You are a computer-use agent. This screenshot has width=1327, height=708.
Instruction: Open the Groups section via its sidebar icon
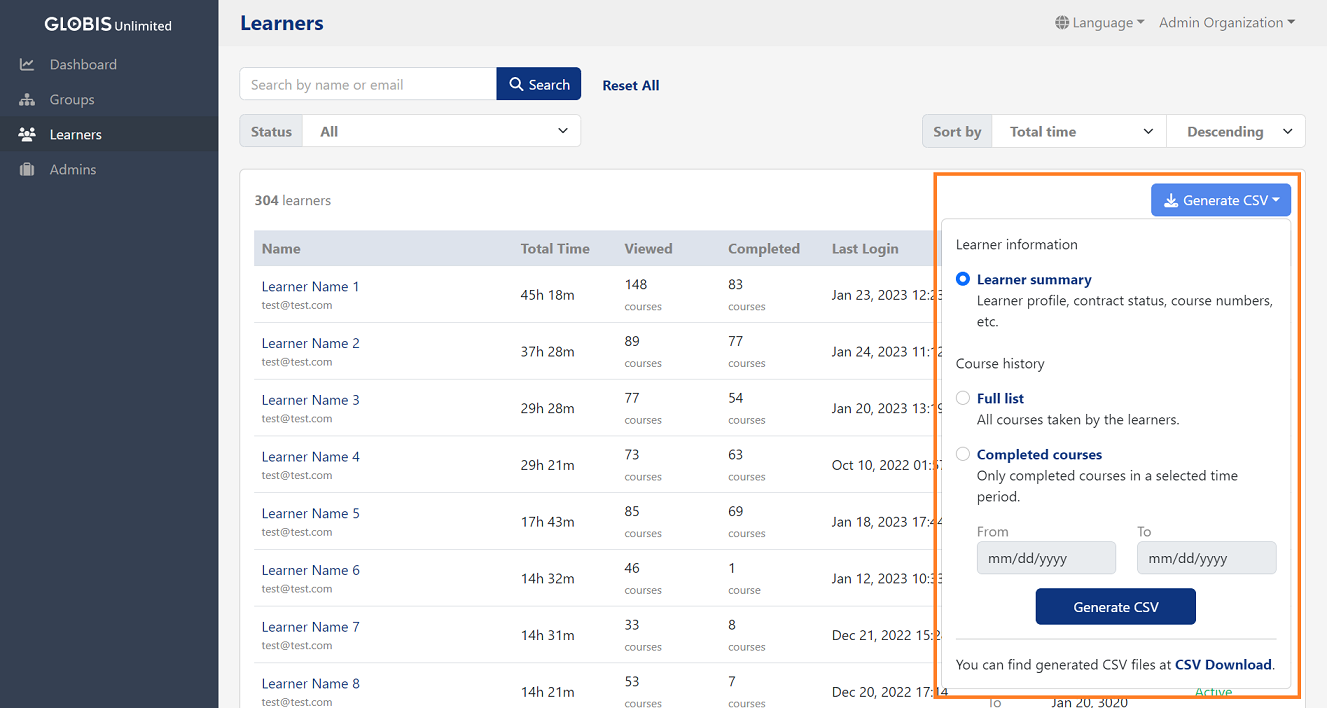pos(27,99)
